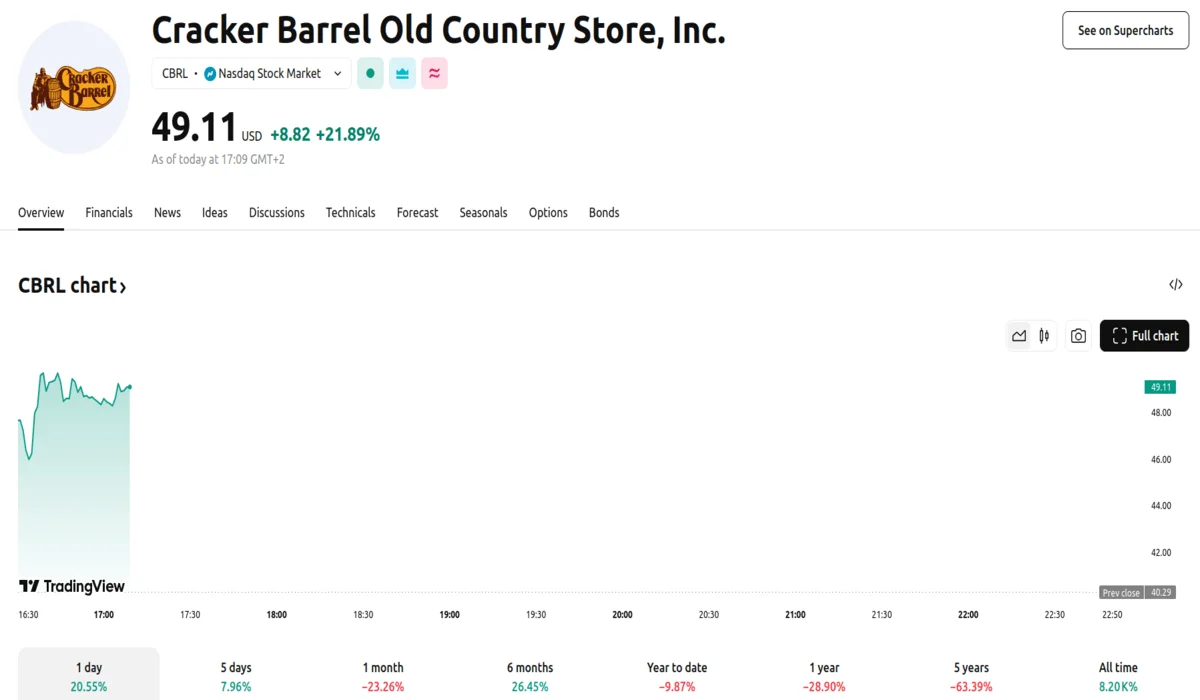Select the 1 day time range
The width and height of the screenshot is (1200, 700).
coord(88,676)
